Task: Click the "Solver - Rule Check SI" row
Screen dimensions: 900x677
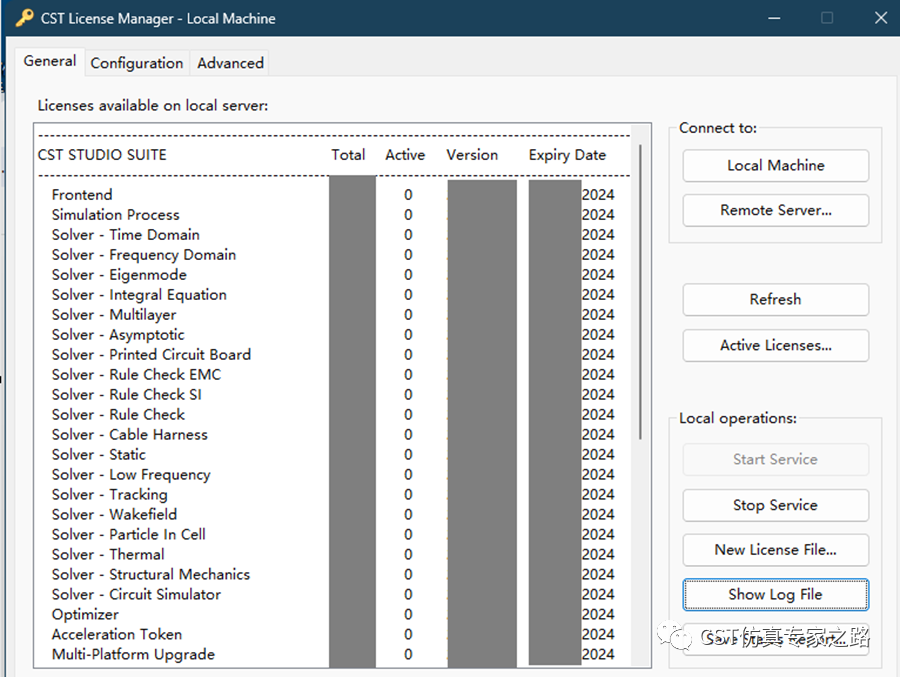Action: tap(333, 394)
